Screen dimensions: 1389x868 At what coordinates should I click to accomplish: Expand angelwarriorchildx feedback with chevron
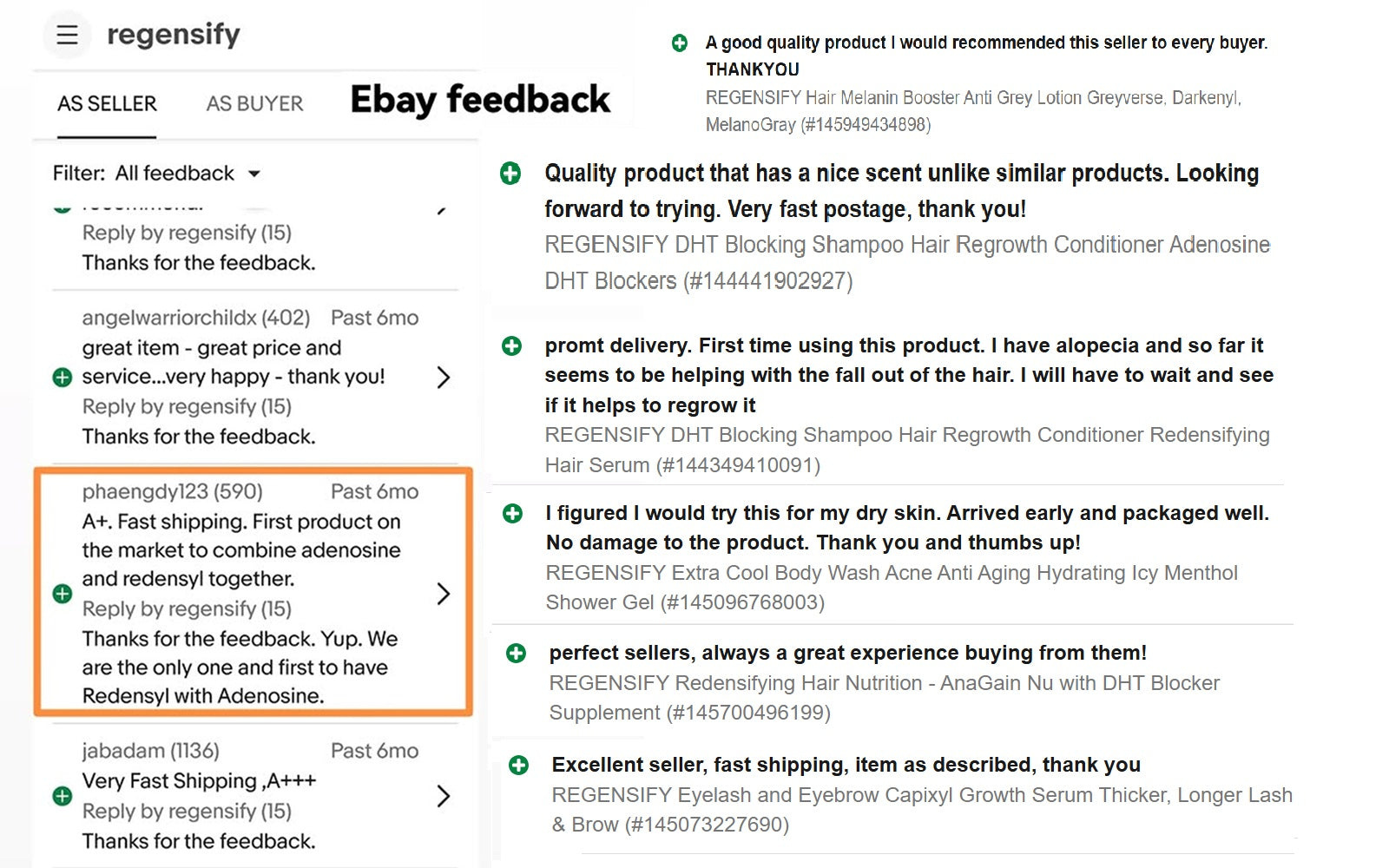pyautogui.click(x=444, y=378)
